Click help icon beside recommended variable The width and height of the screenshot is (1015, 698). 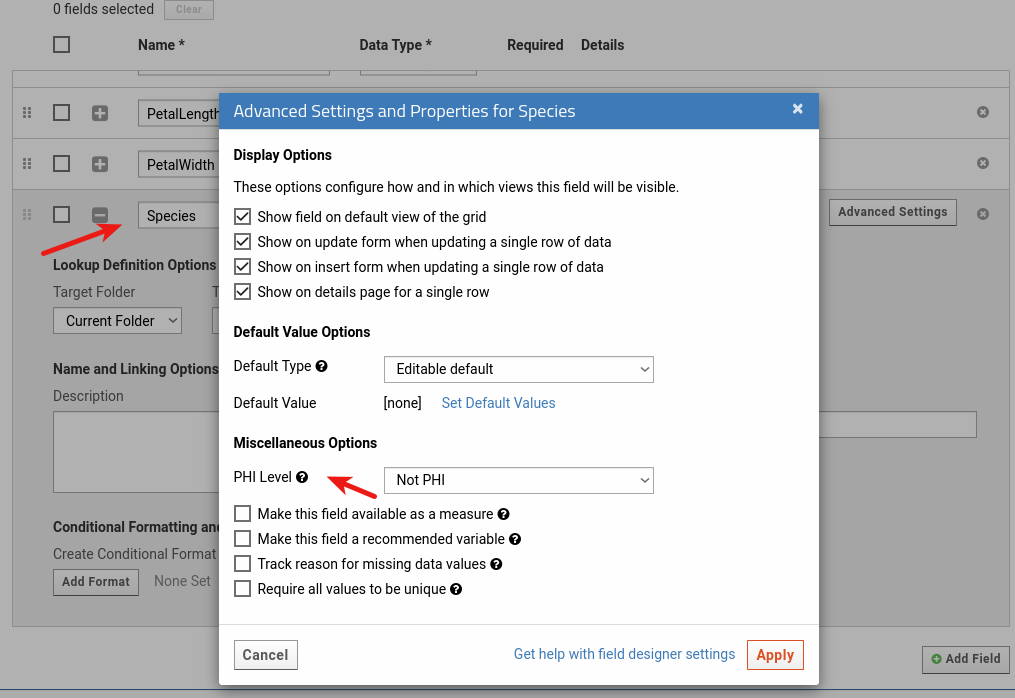pyautogui.click(x=515, y=539)
